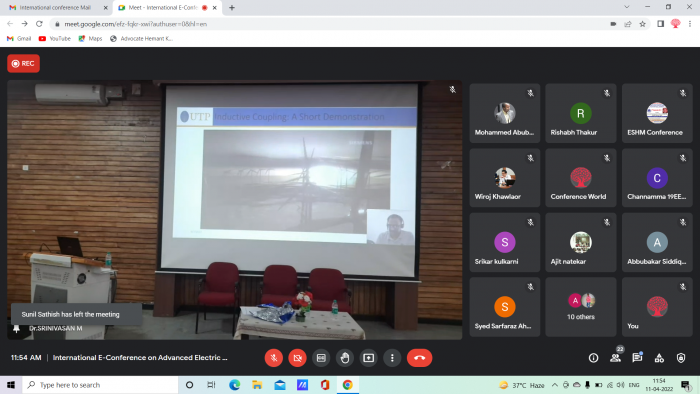Toggle the microphone mute button

click(274, 358)
